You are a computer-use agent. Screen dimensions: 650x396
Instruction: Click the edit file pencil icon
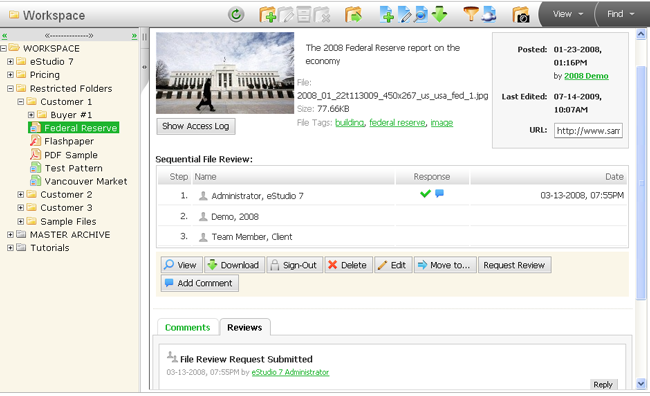[x=404, y=15]
